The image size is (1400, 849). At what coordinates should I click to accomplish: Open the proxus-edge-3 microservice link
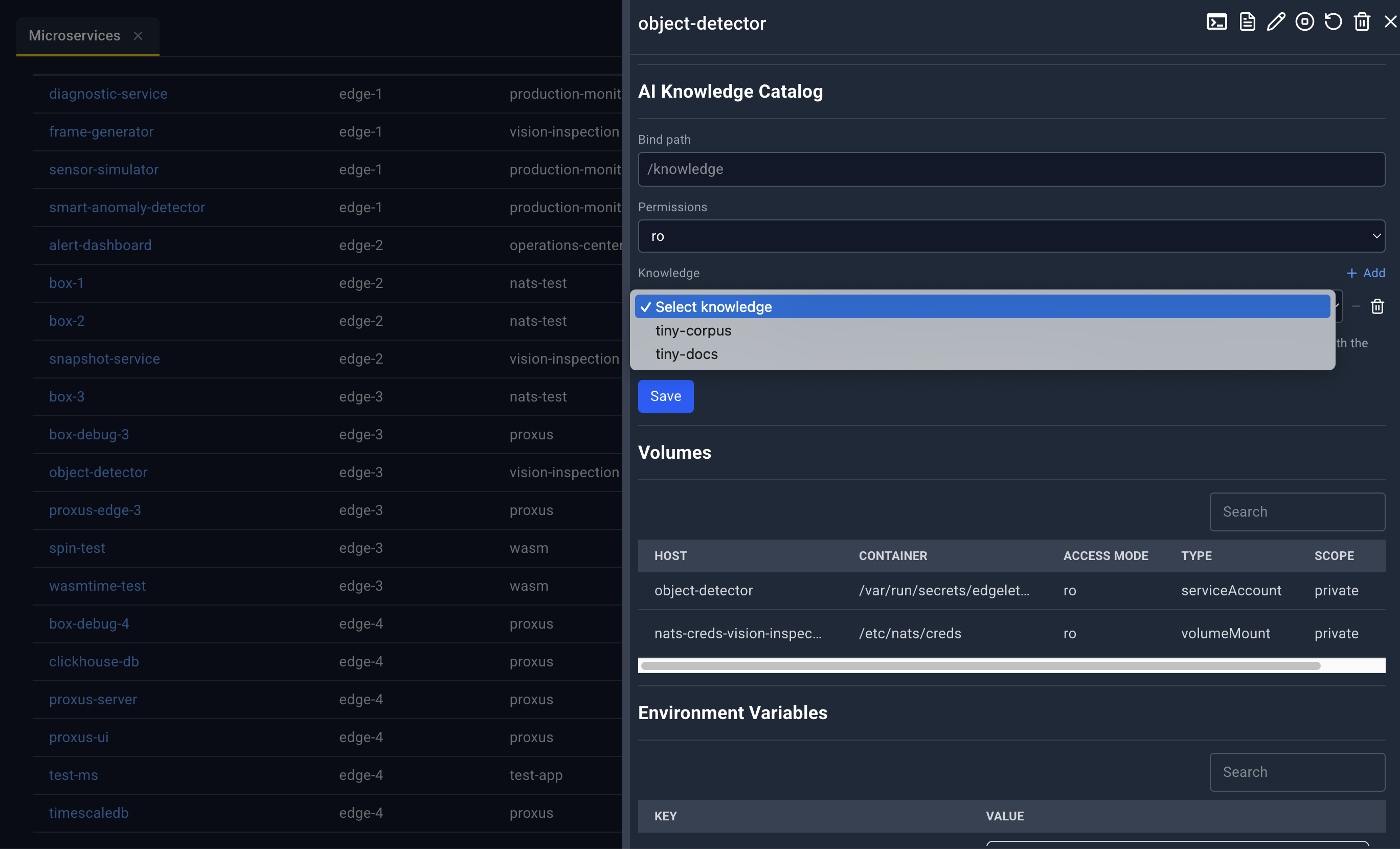[95, 510]
